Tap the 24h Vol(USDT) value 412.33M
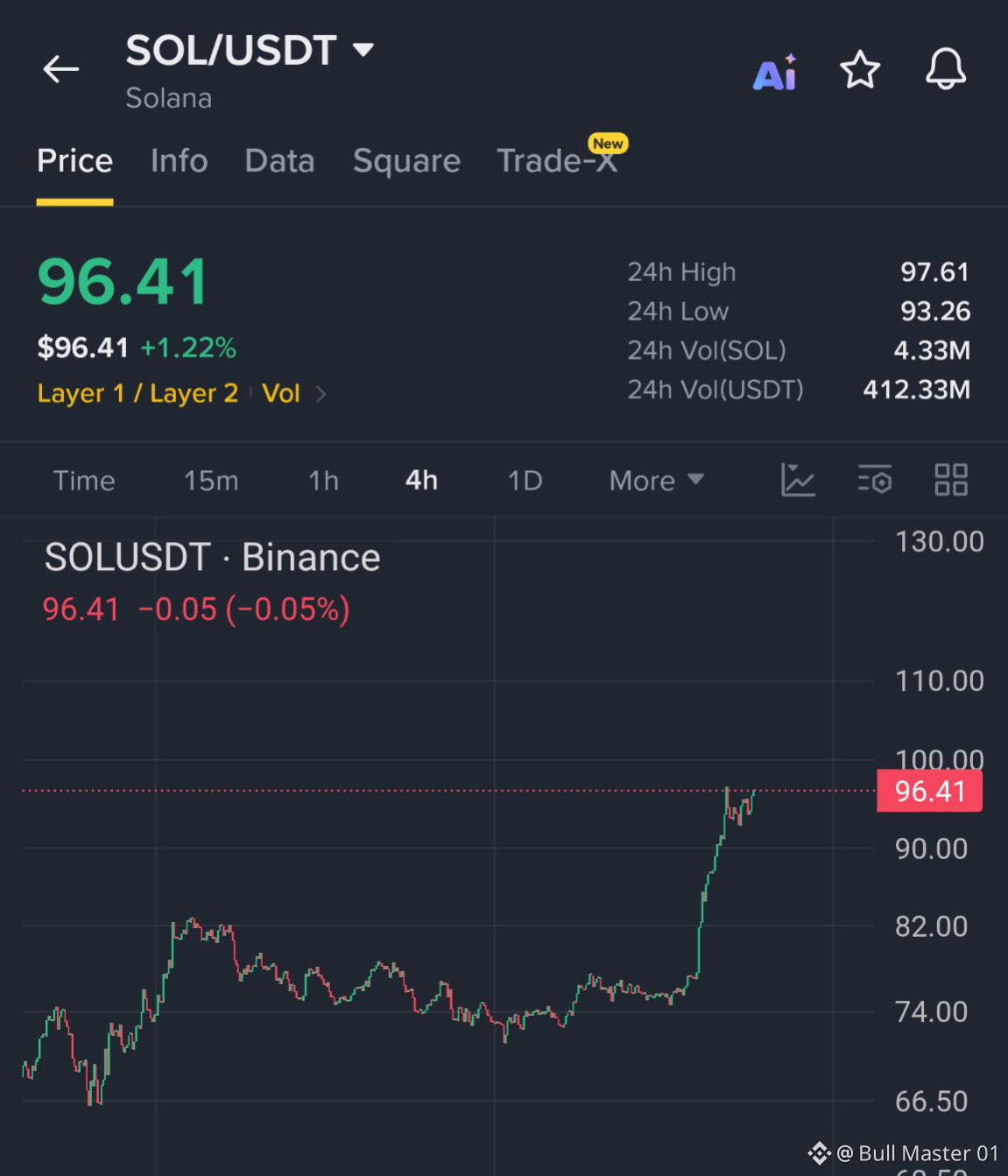 [917, 390]
